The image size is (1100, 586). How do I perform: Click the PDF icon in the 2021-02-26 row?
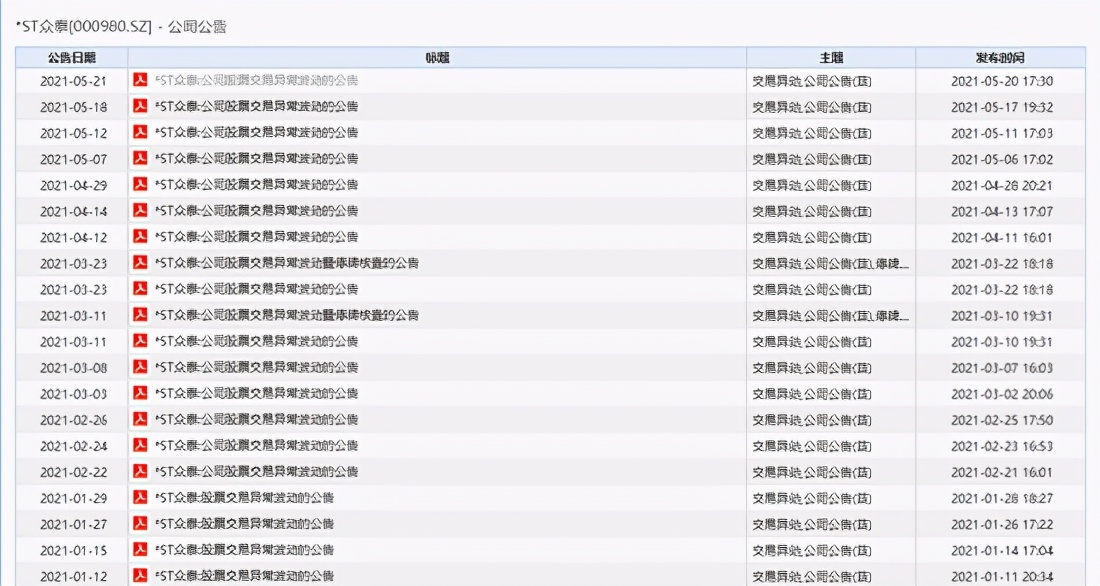141,419
